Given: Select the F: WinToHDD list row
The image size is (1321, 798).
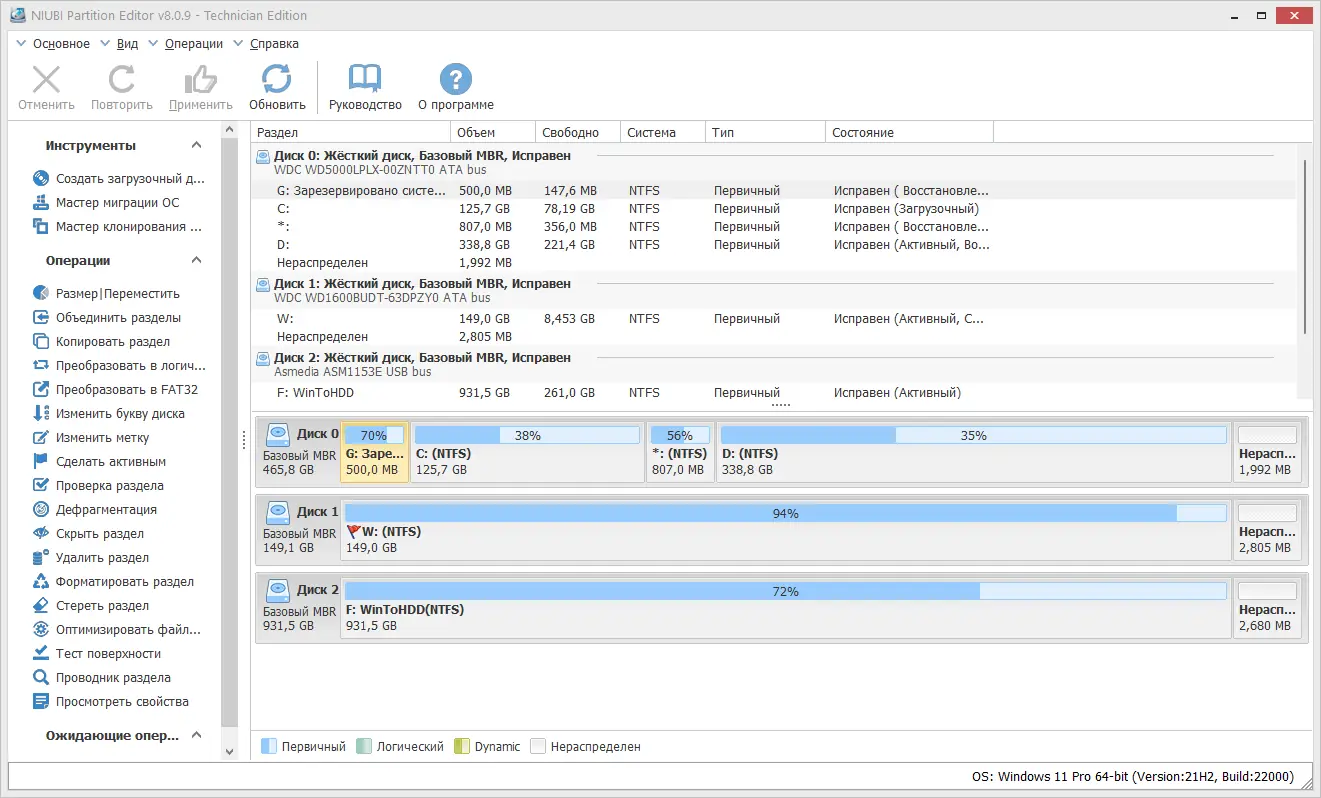Looking at the screenshot, I should 774,393.
